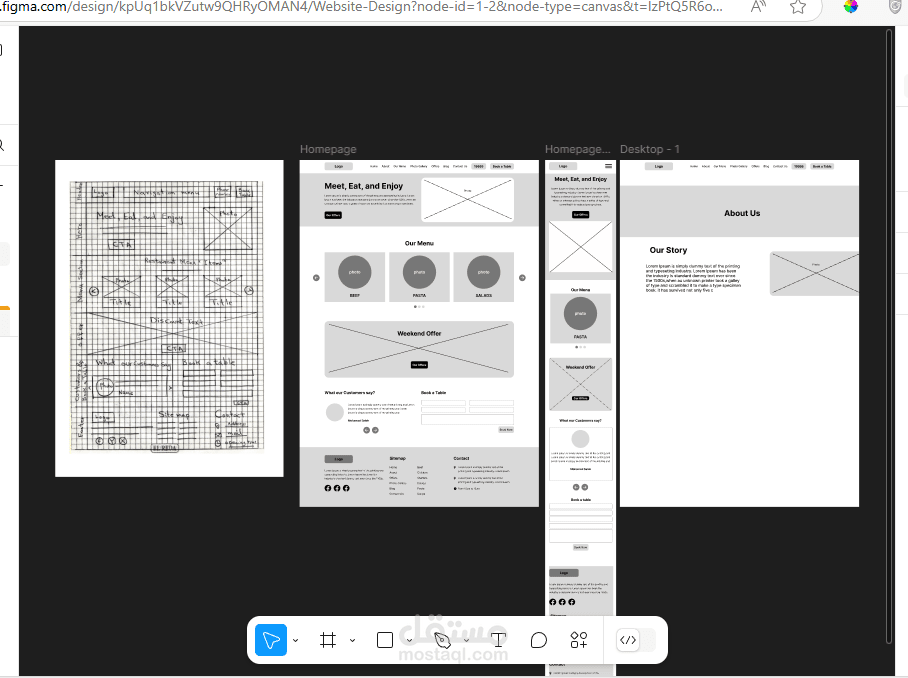
Task: Select the Text tool
Action: [x=498, y=640]
